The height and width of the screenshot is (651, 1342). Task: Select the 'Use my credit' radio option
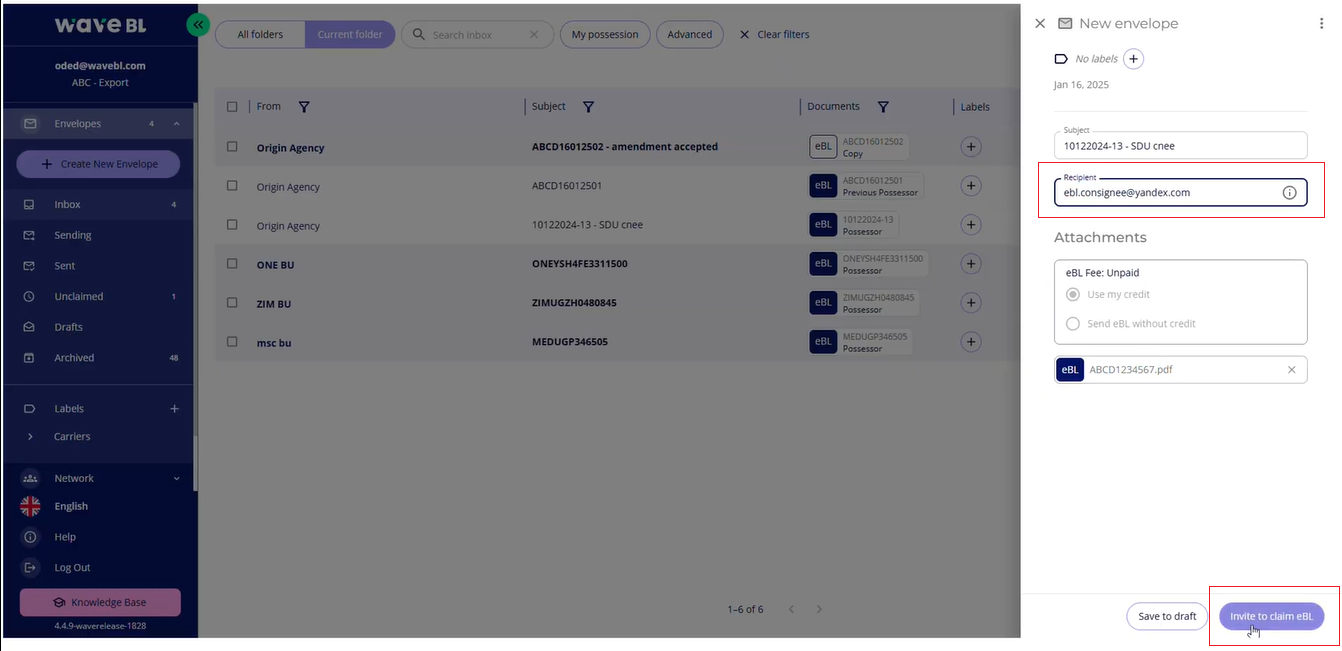1073,295
